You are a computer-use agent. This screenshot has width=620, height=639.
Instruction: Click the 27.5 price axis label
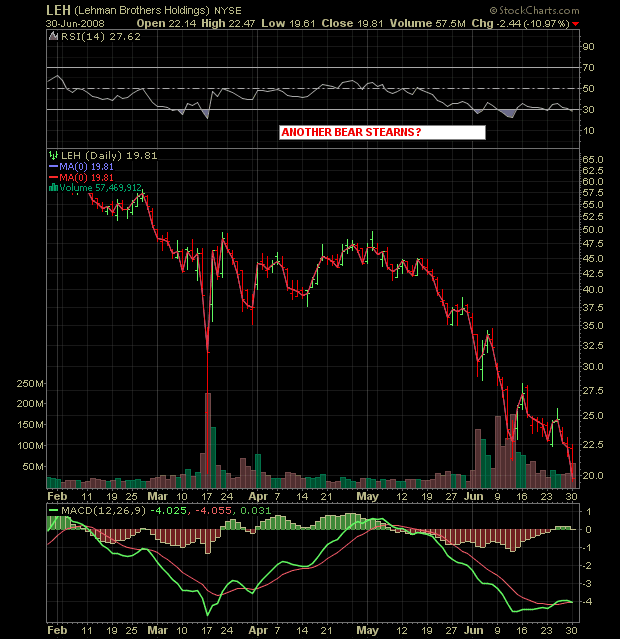[593, 390]
